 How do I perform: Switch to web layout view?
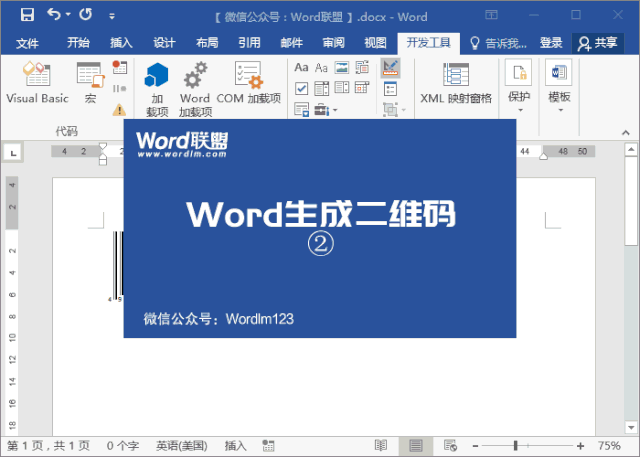pos(450,446)
